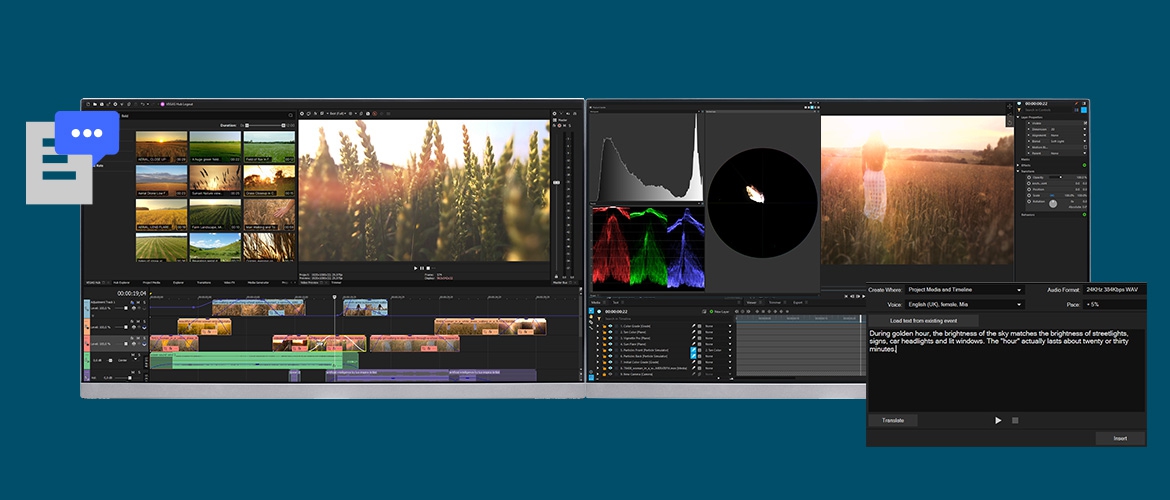
Task: Expand the Color Grade layer row
Action: click(598, 326)
